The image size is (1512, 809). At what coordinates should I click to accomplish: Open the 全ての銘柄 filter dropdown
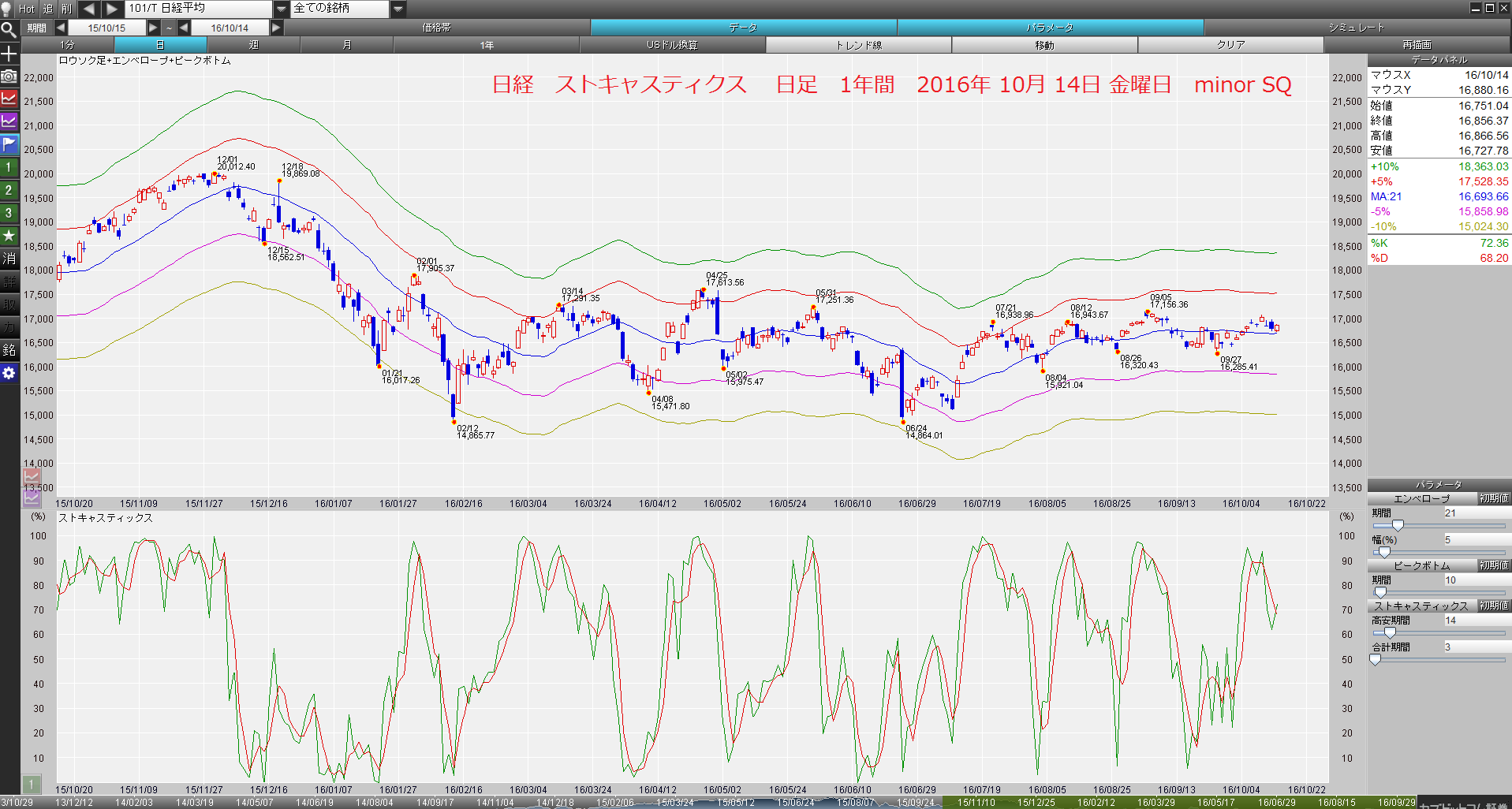[x=398, y=9]
